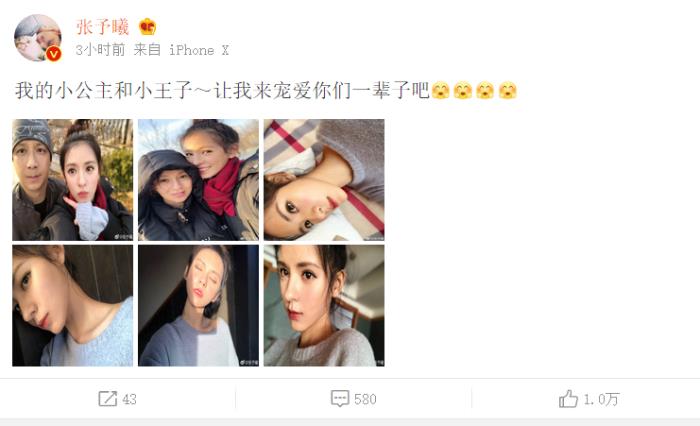Viewport: 700px width, 426px height.
Task: Open photo of two women with red scarf
Action: pos(198,180)
